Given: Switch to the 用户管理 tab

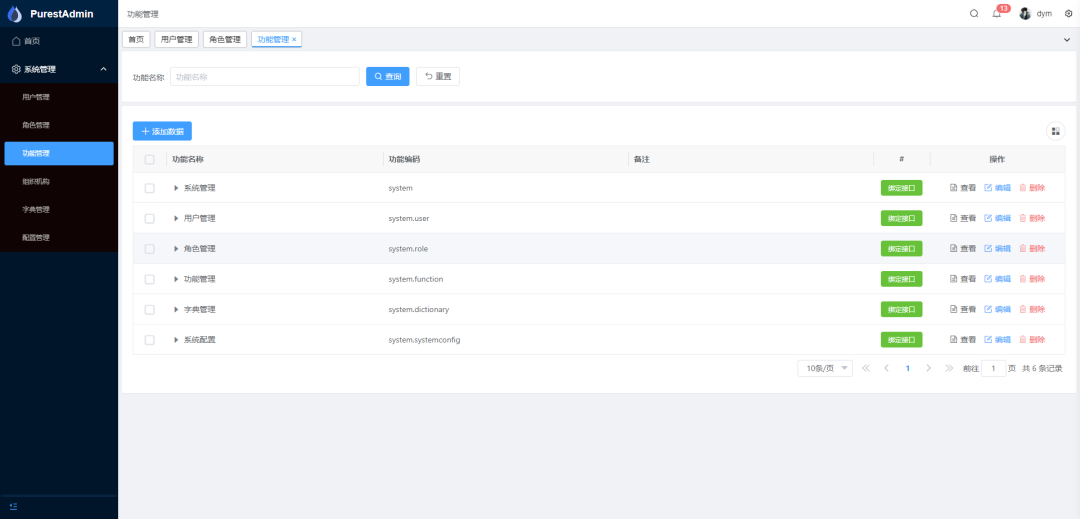Looking at the screenshot, I should [177, 39].
